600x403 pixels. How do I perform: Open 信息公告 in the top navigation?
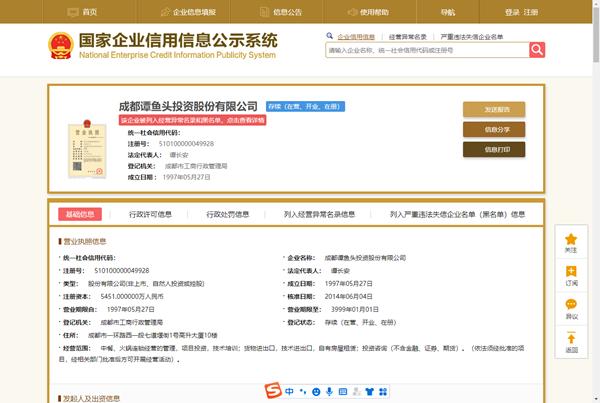pos(287,12)
